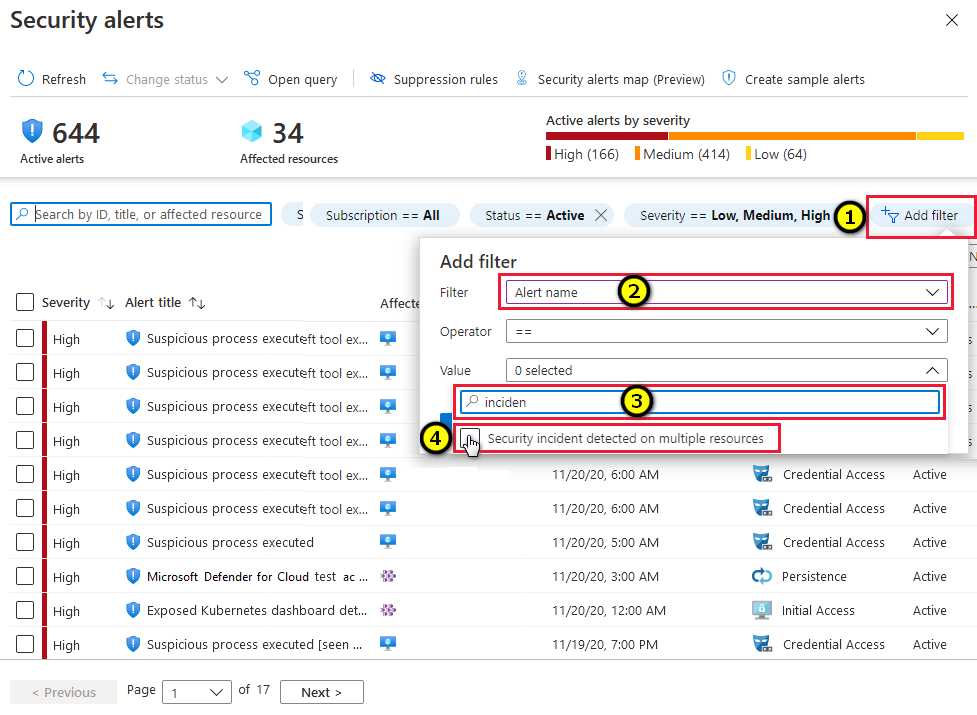This screenshot has width=977, height=715.
Task: Remove the Status == Active filter
Action: pos(602,214)
